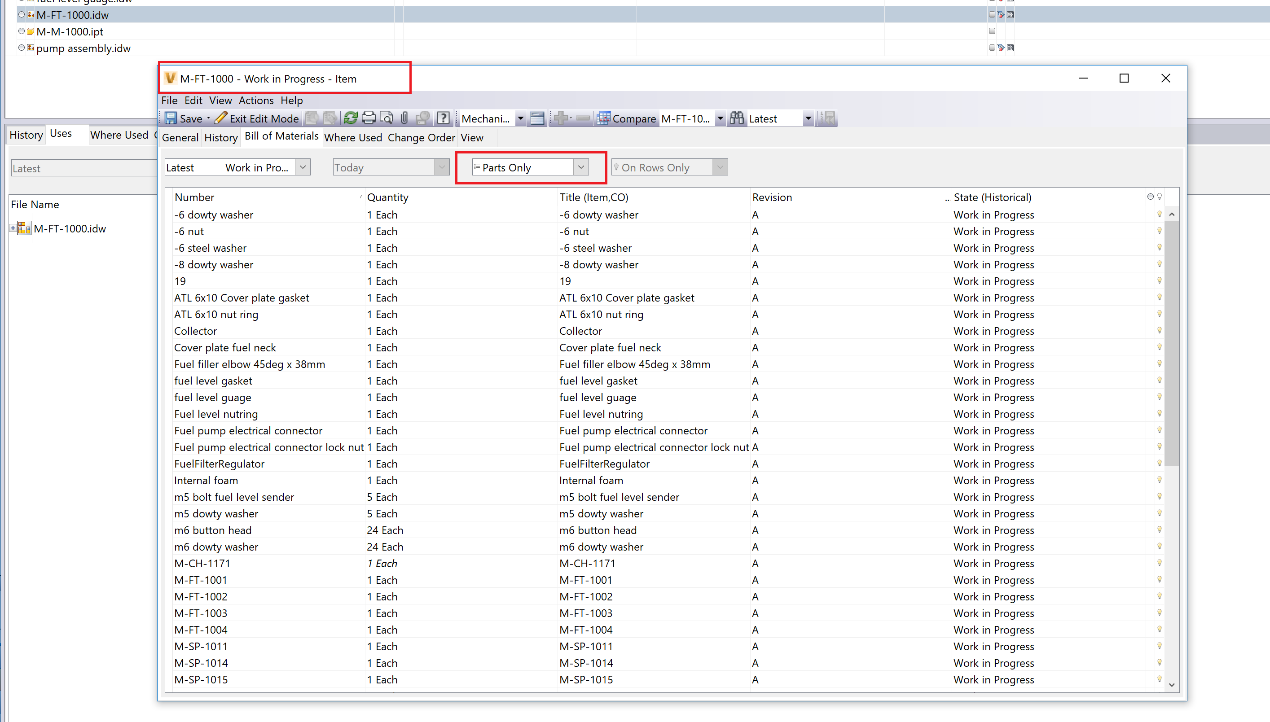Click the layout icon right of the Mechani... dropdown
This screenshot has height=722, width=1270.
coord(537,118)
